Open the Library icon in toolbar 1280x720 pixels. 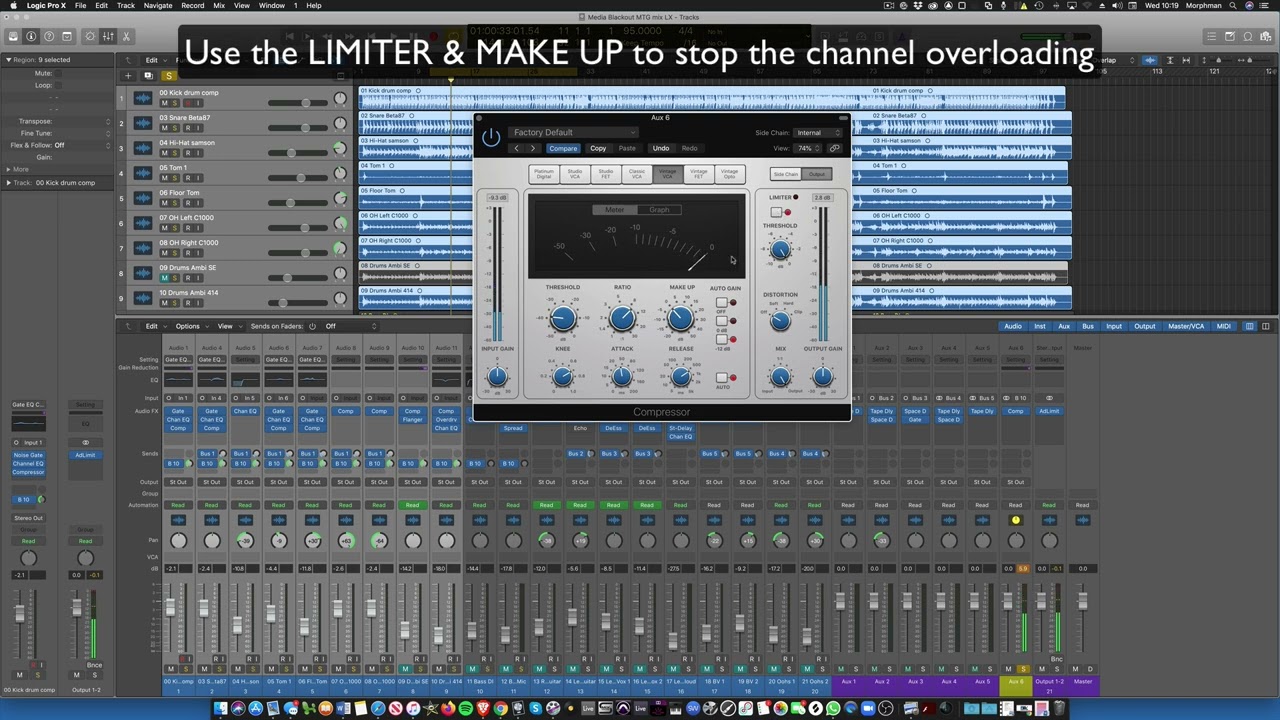pos(13,37)
